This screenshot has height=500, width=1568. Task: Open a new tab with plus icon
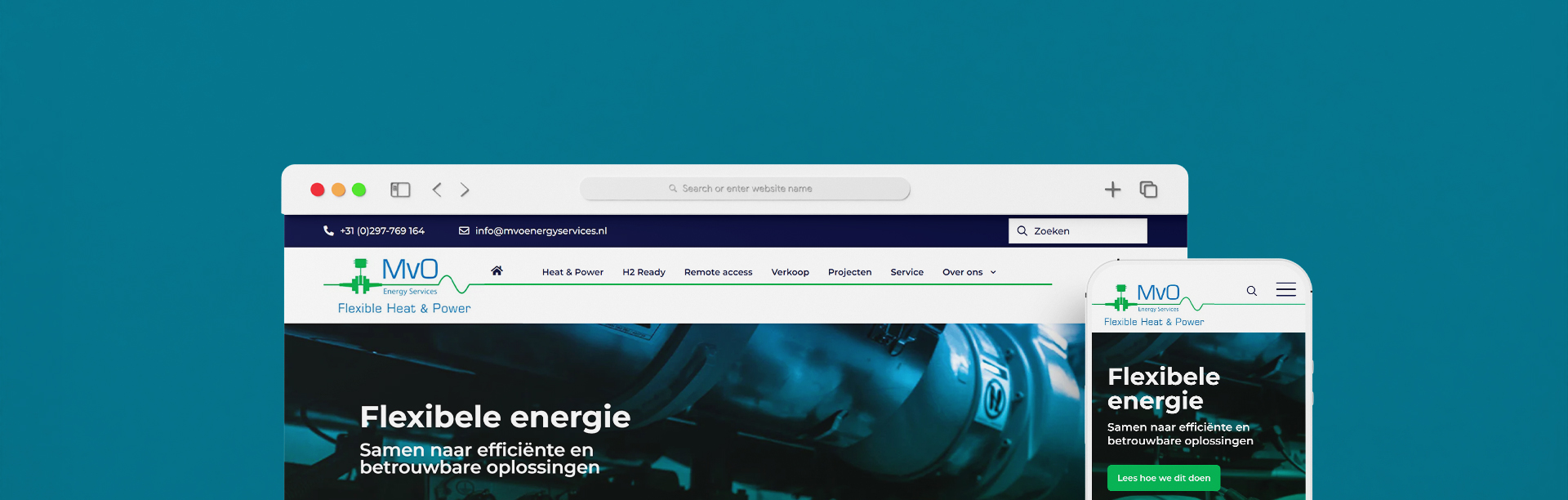1112,190
